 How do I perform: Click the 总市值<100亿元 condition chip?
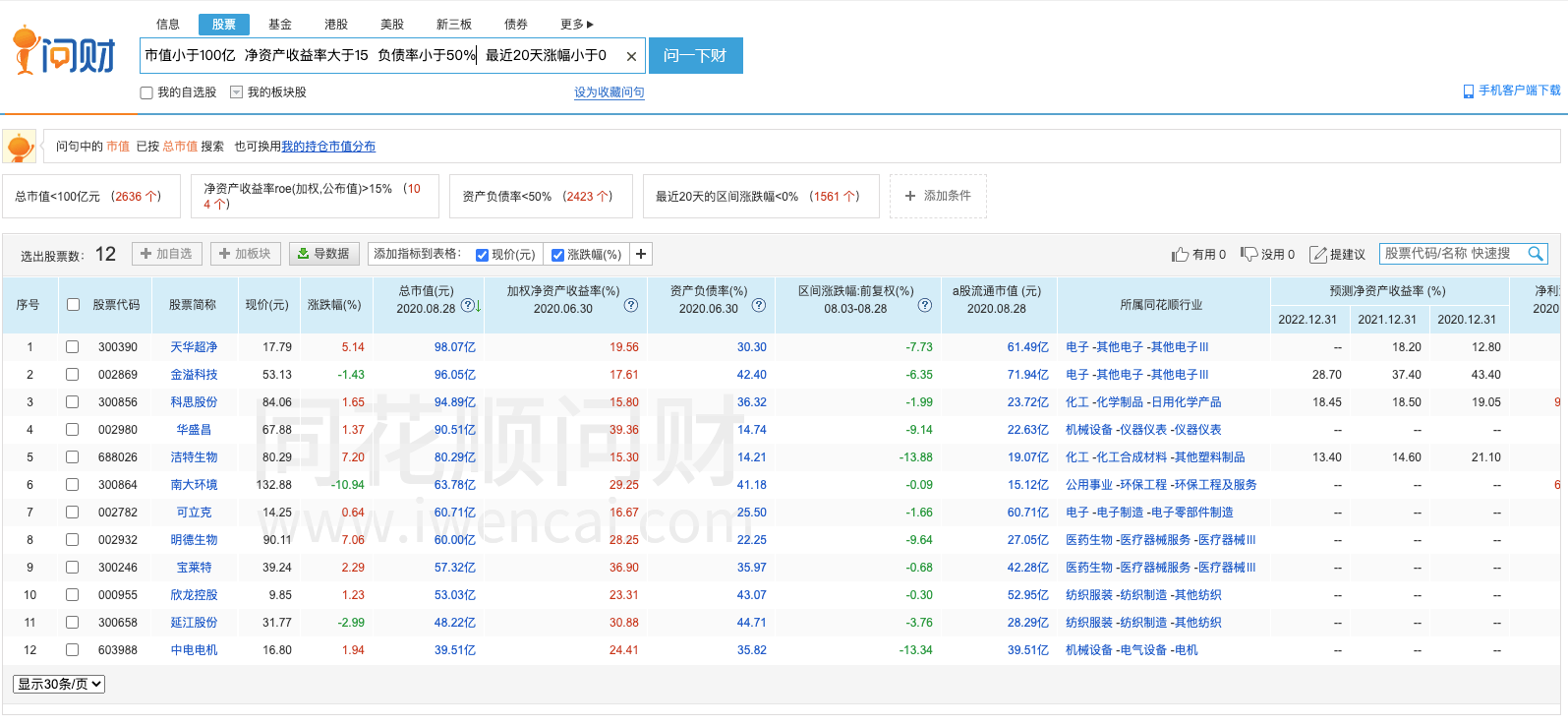[x=91, y=196]
